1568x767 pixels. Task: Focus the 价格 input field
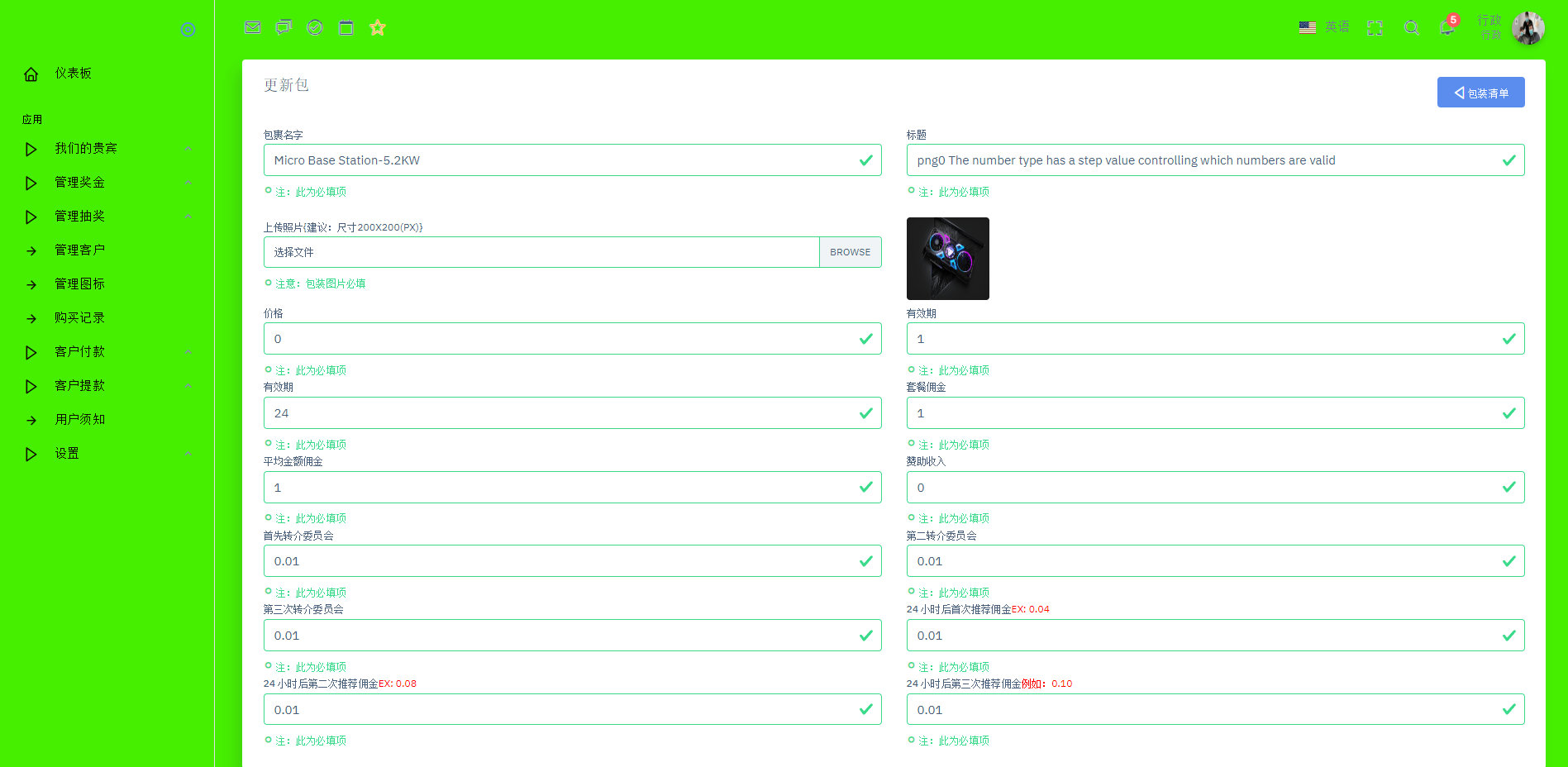pyautogui.click(x=572, y=339)
